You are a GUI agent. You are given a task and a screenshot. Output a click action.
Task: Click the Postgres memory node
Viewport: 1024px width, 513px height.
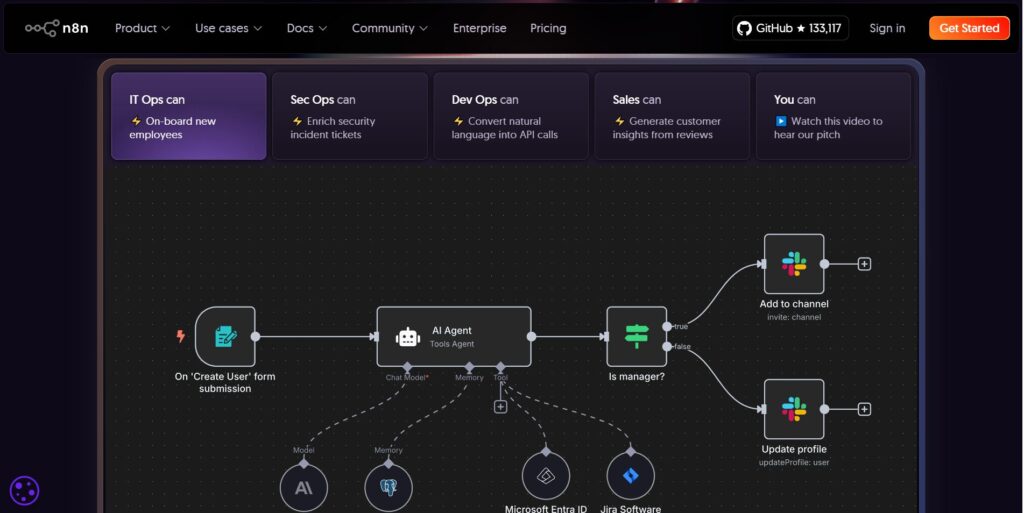[x=389, y=488]
